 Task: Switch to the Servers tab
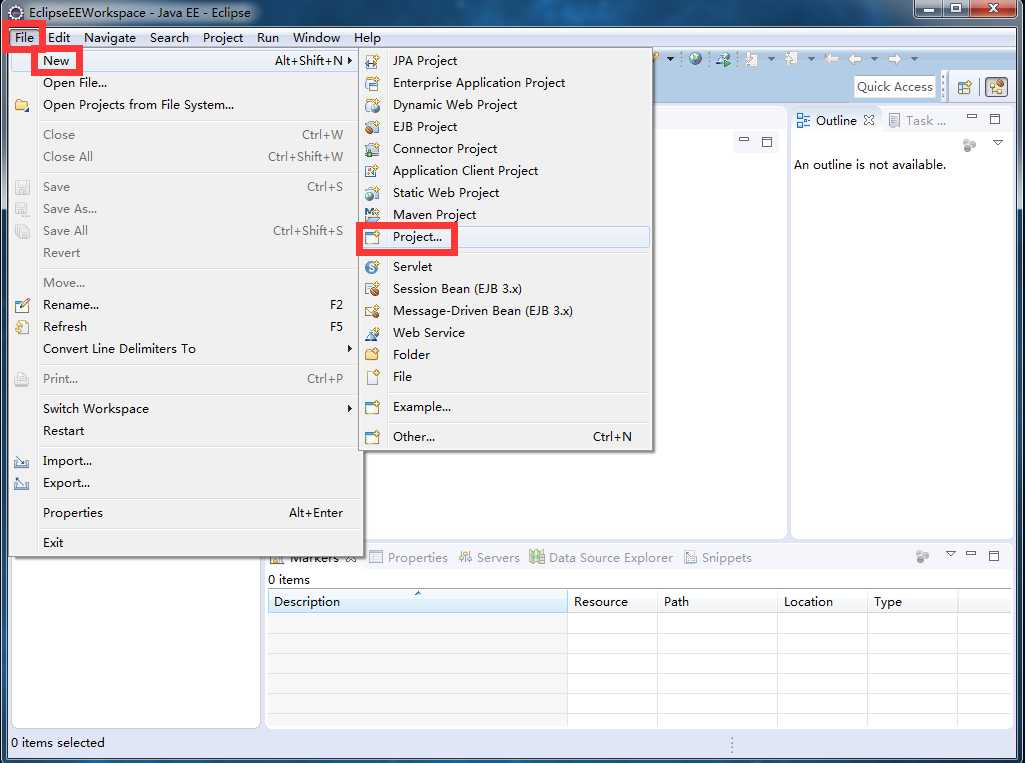(489, 558)
